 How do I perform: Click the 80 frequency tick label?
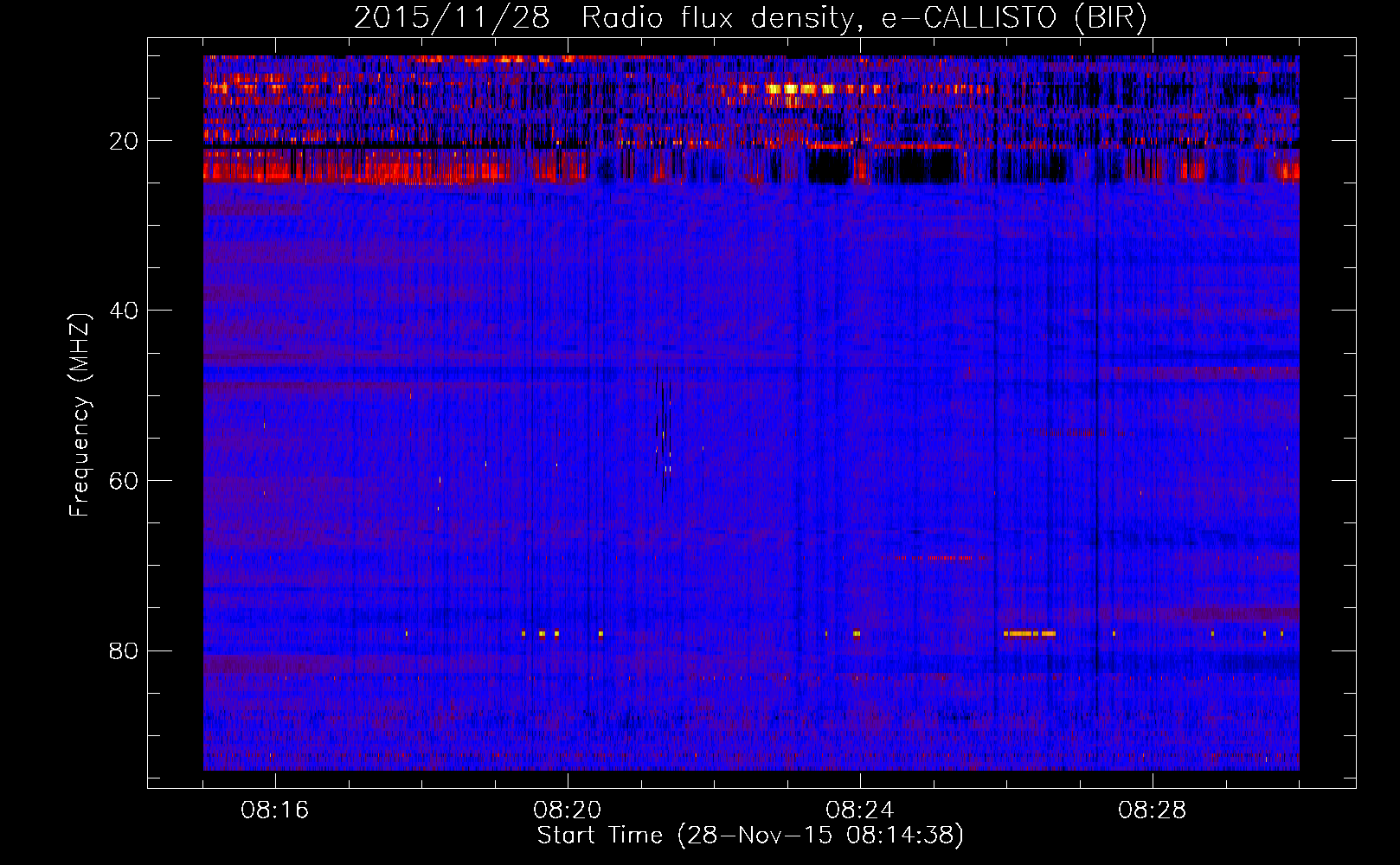[125, 650]
